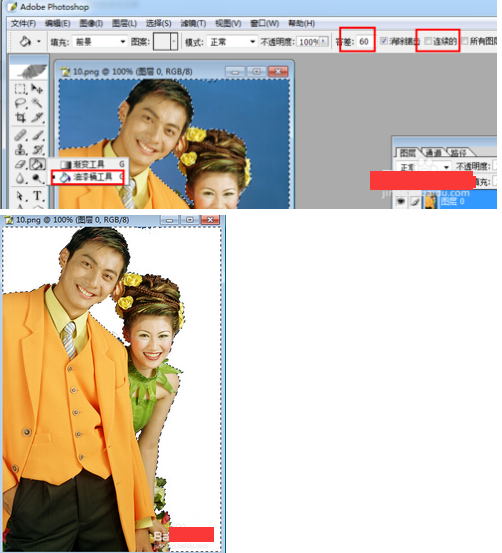This screenshot has width=502, height=553.
Task: Select the Path Selection arrow tool
Action: point(20,196)
